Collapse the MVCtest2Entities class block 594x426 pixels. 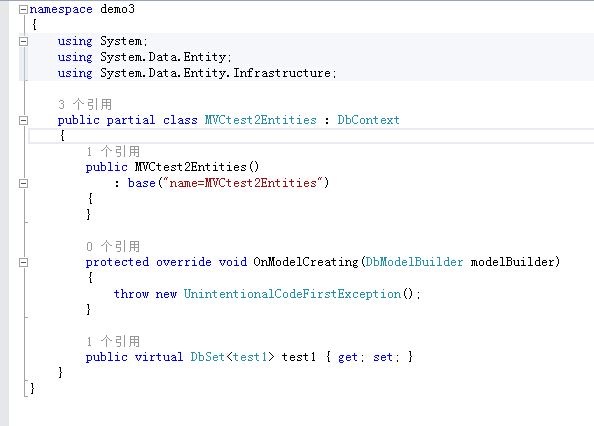click(x=23, y=120)
